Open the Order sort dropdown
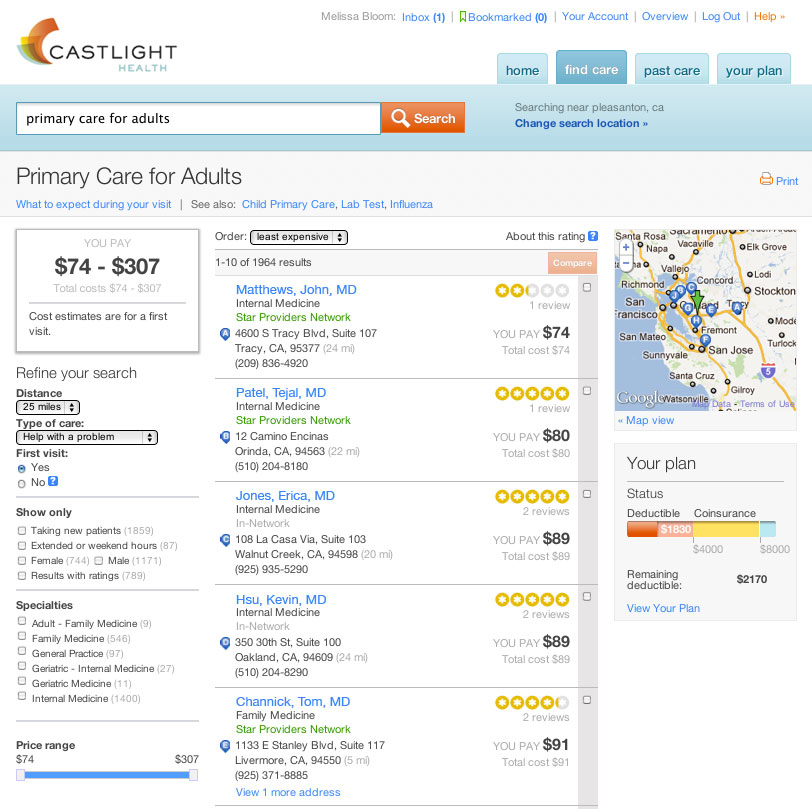 [299, 237]
